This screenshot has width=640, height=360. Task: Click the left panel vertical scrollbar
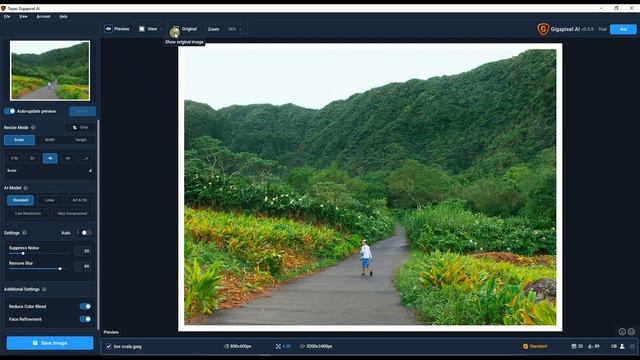(98, 224)
